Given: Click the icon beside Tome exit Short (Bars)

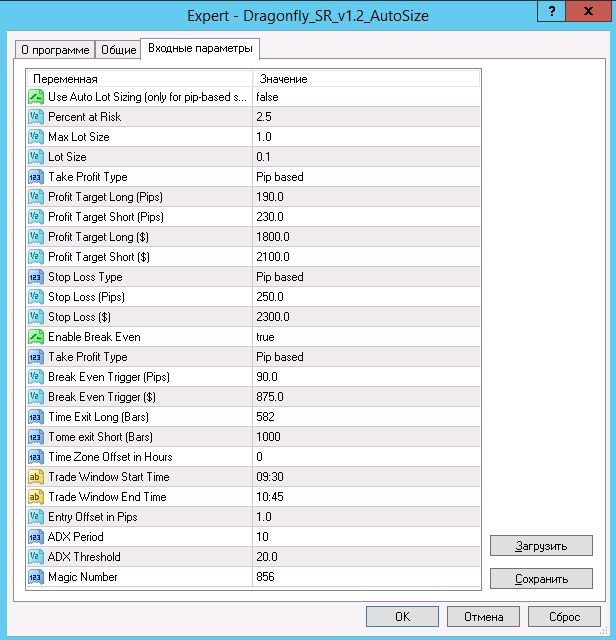Looking at the screenshot, I should [x=36, y=437].
